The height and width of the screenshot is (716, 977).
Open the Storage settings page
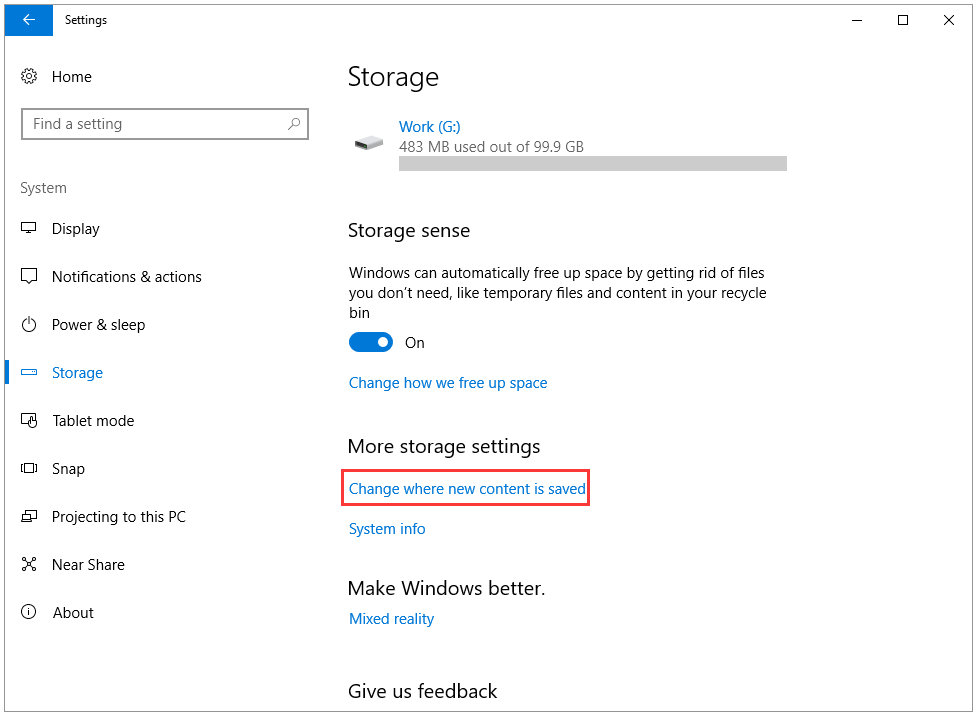77,373
